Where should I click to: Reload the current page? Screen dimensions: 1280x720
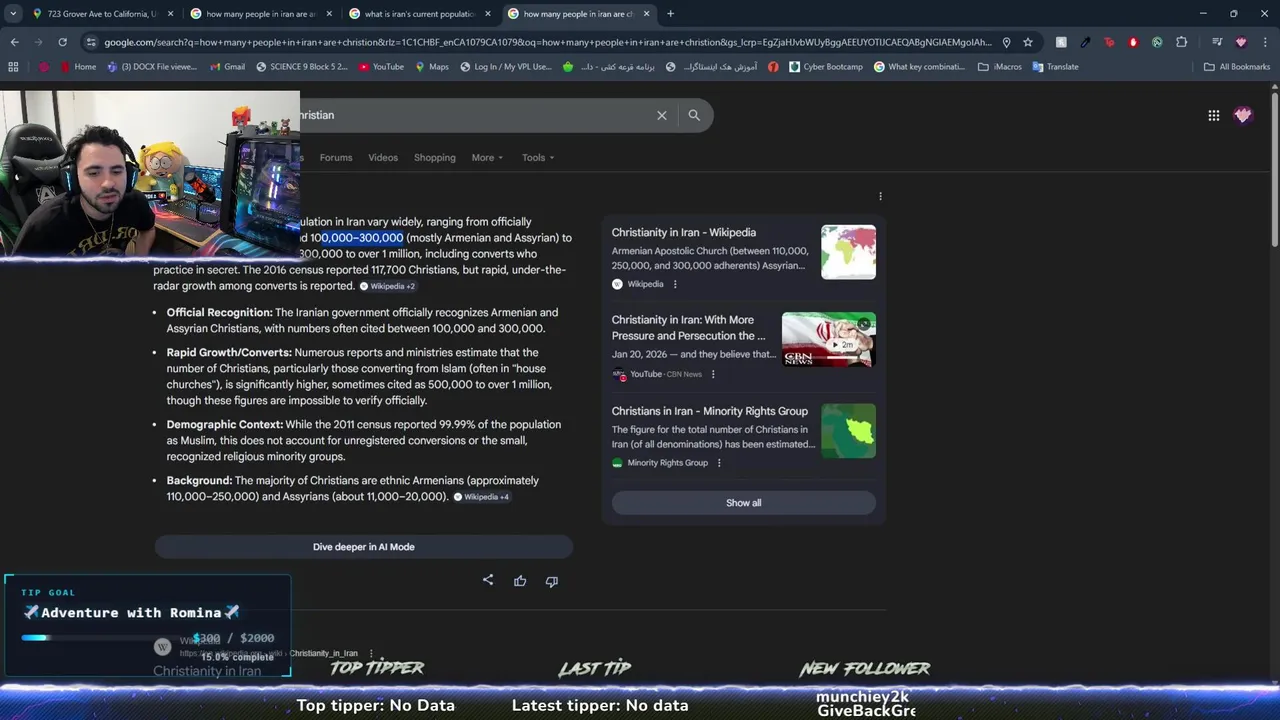pyautogui.click(x=62, y=42)
